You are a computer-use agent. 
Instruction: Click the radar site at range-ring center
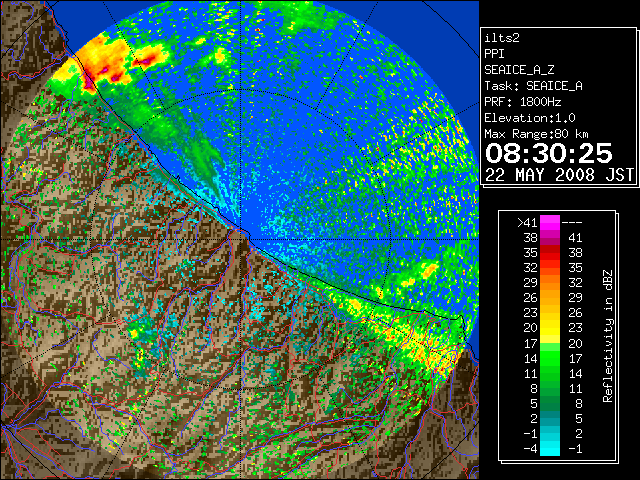(241, 239)
